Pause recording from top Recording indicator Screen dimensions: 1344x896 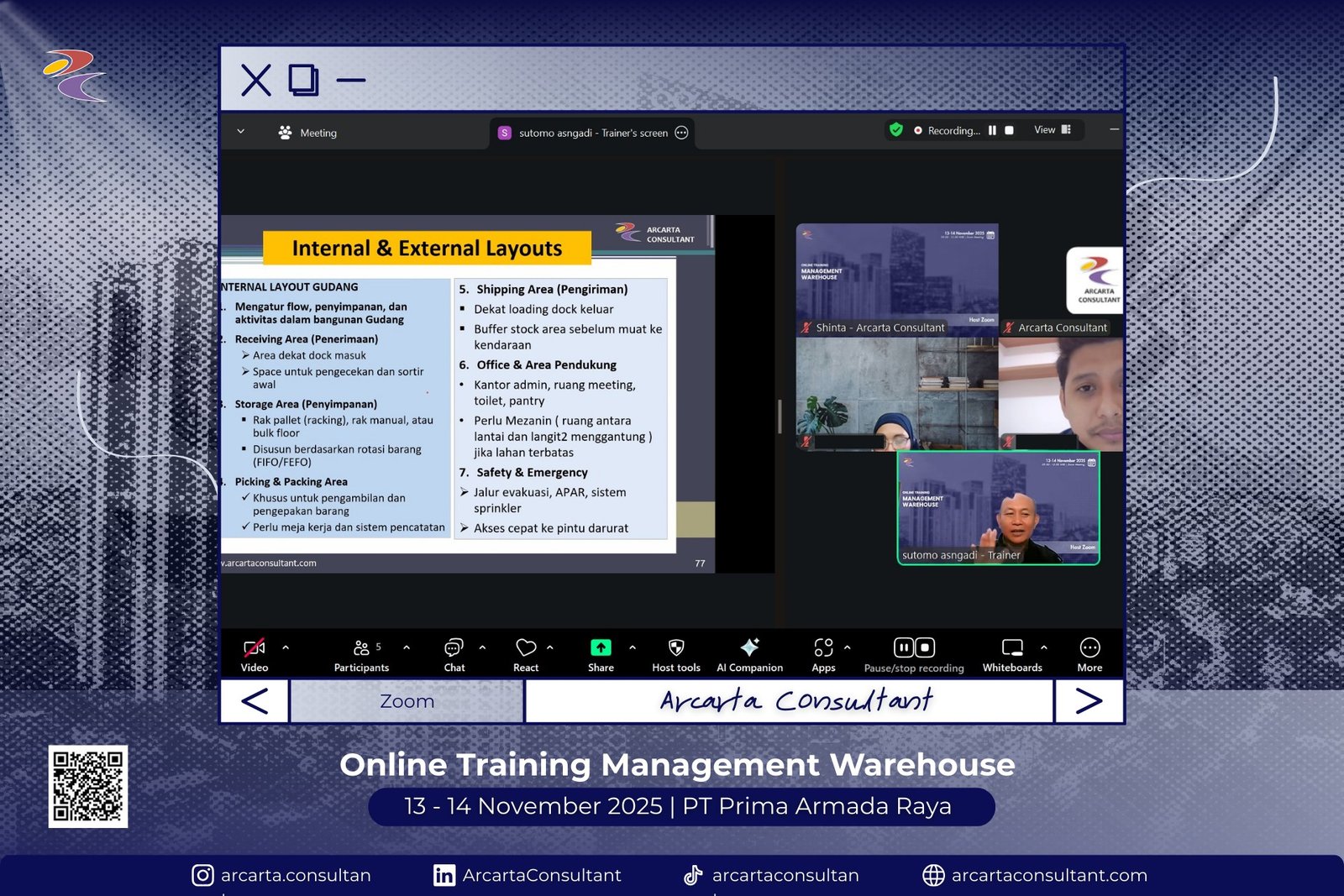(x=992, y=130)
